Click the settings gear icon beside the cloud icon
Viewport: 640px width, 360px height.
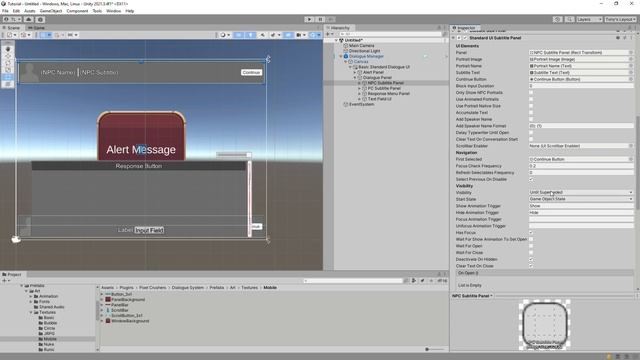[x=40, y=19]
